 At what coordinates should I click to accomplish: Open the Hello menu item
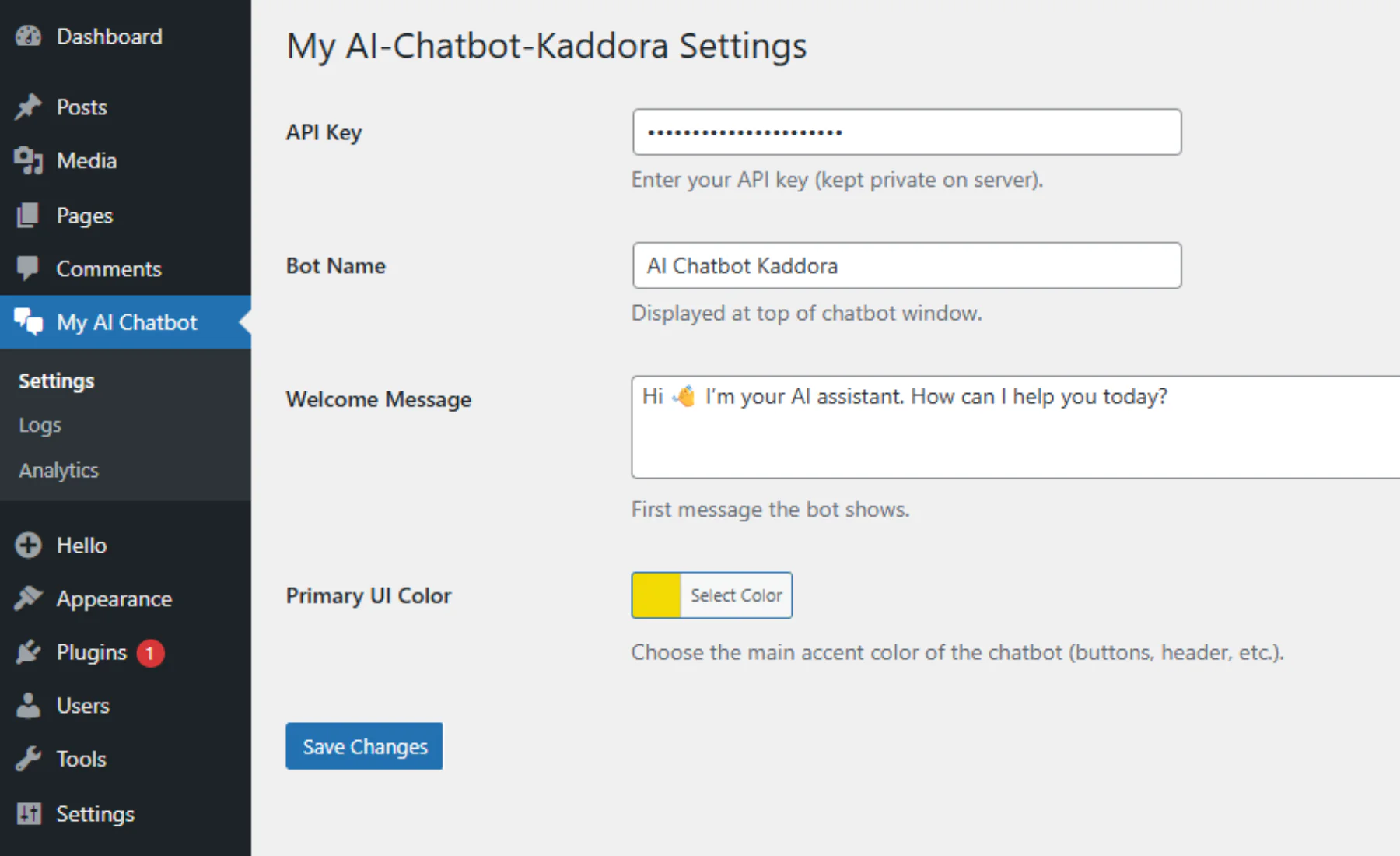click(x=81, y=546)
